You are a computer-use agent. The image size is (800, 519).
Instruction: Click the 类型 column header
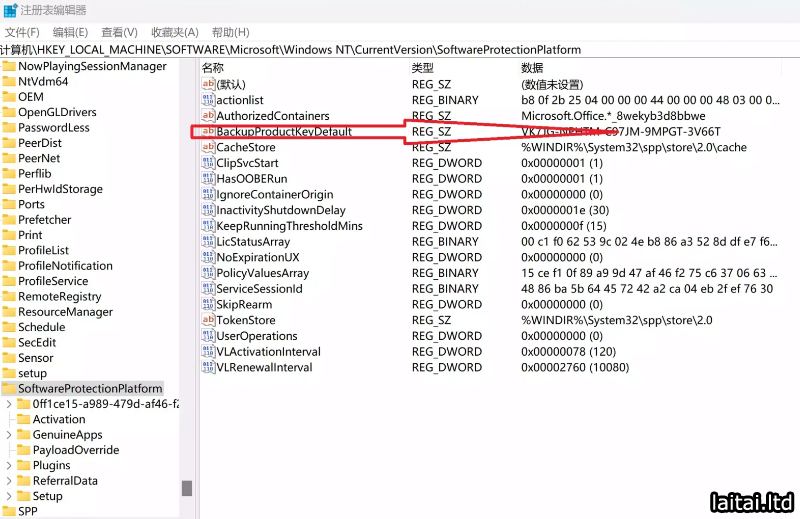point(423,67)
